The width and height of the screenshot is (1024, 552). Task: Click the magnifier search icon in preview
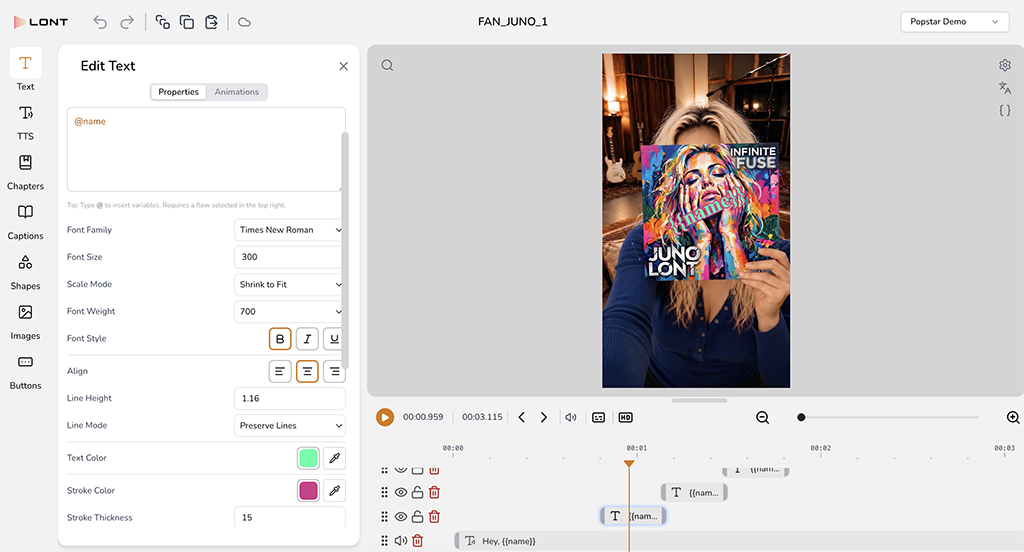(x=387, y=65)
